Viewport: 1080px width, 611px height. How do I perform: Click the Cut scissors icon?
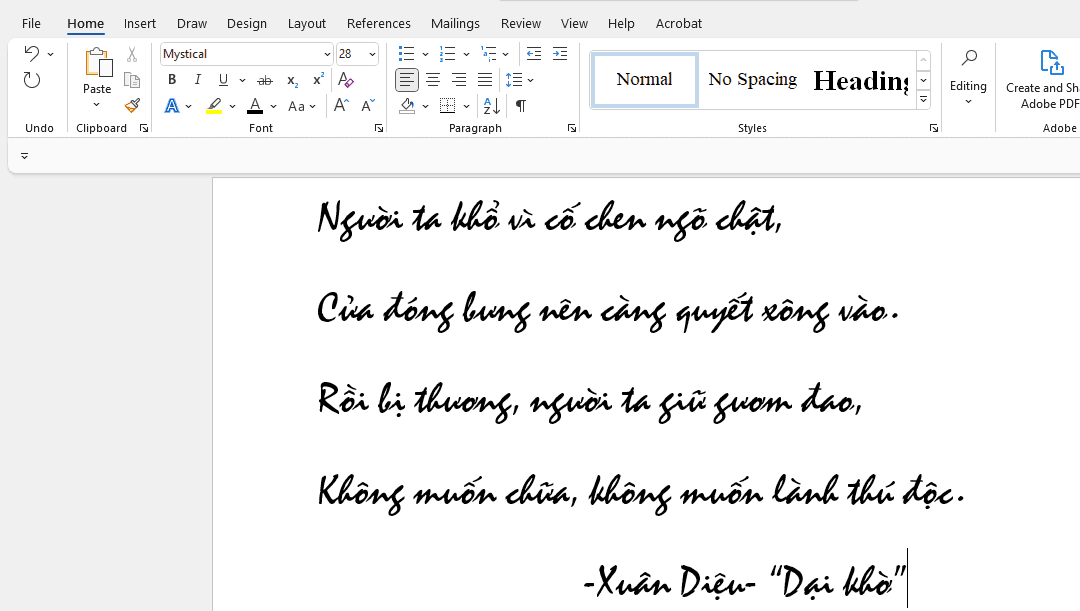[132, 54]
